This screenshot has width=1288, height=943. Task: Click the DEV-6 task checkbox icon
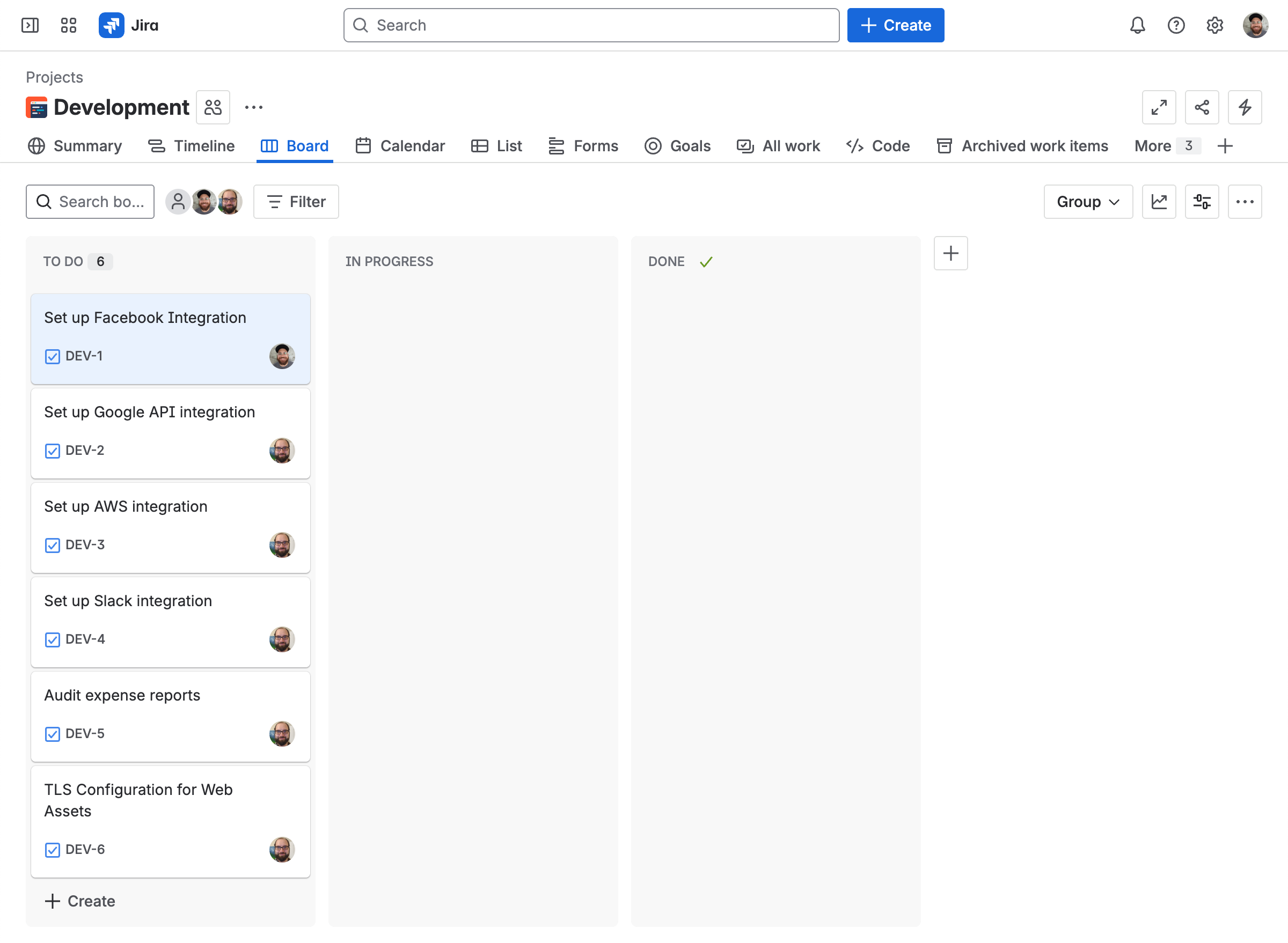click(53, 850)
